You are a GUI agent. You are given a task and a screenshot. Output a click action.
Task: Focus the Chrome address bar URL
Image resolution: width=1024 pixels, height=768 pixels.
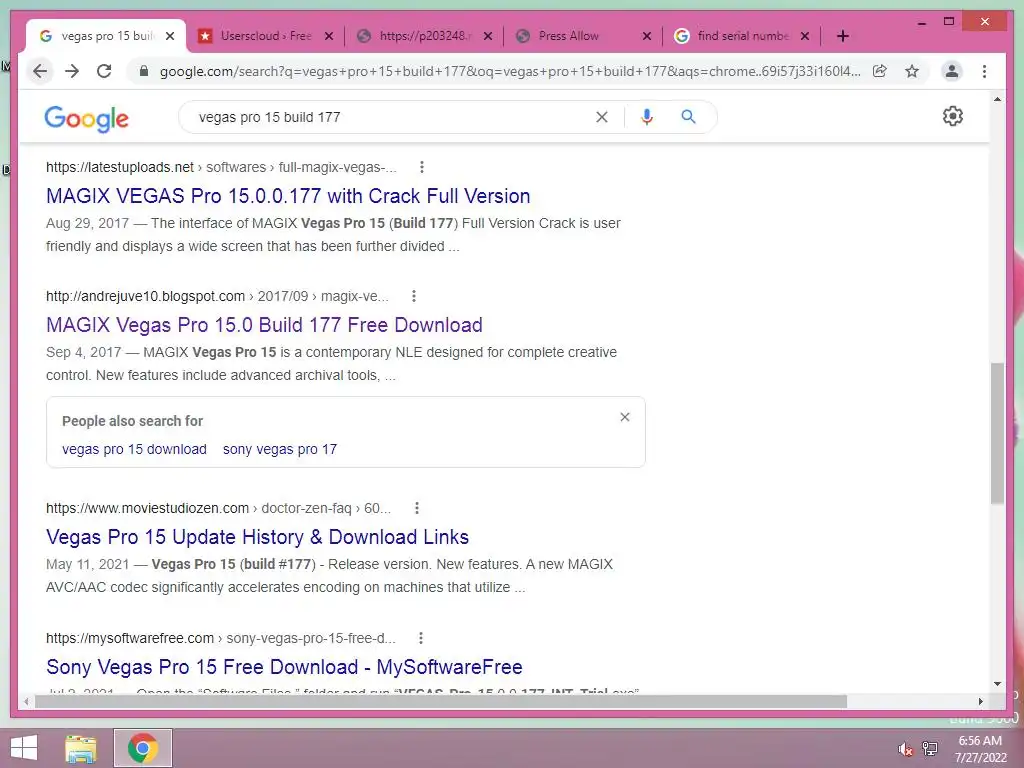(509, 71)
